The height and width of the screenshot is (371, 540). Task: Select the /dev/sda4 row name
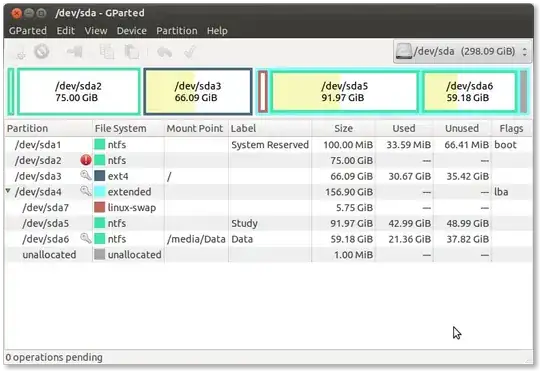[x=38, y=192]
